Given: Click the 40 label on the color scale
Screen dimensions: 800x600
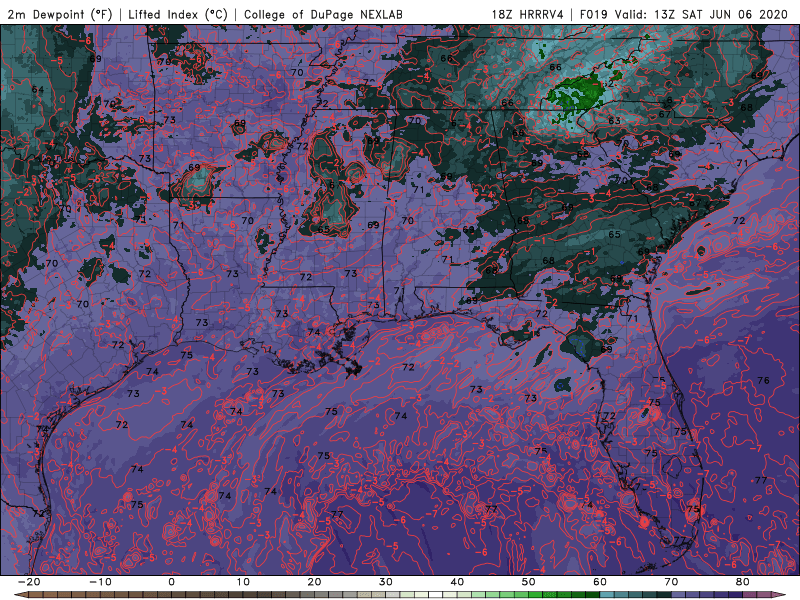Looking at the screenshot, I should [x=457, y=582].
